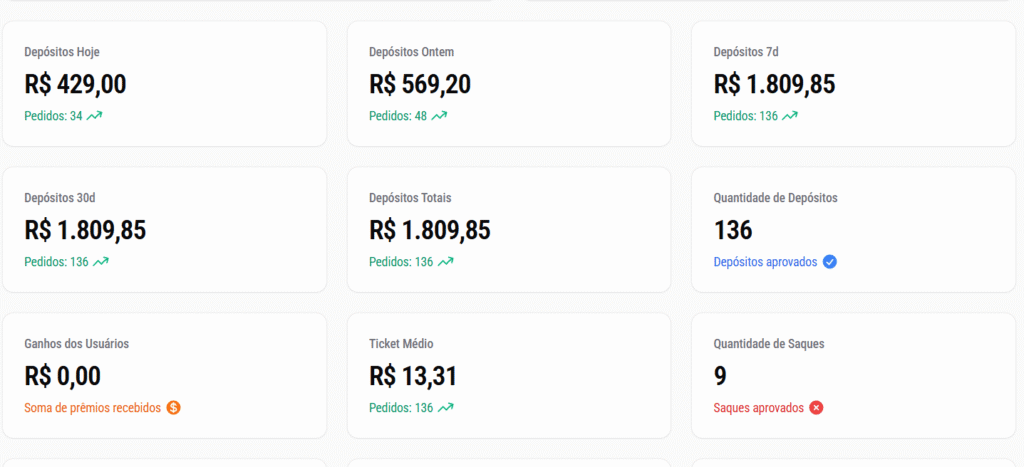Click red X icon beside Saques aprovados

(816, 408)
